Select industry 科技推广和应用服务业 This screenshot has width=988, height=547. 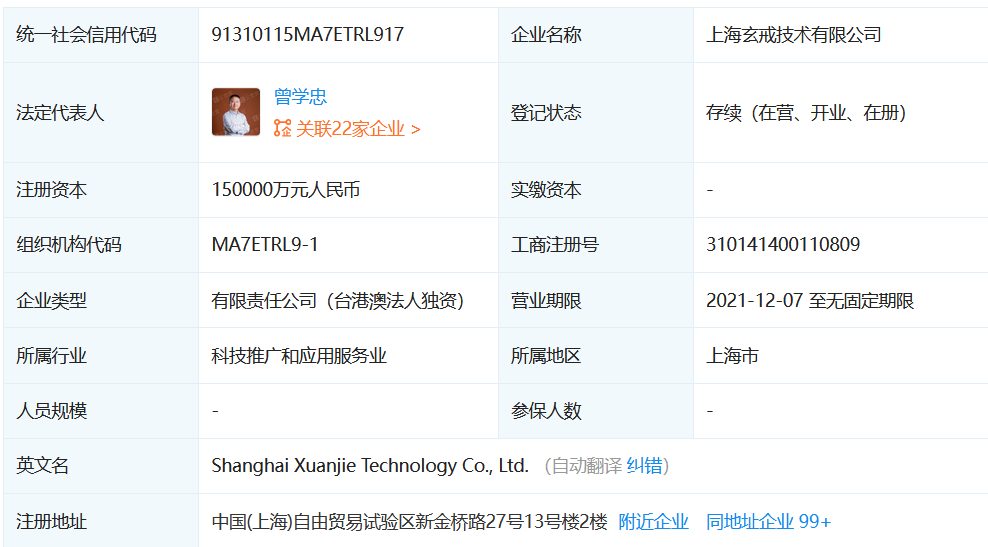(x=299, y=356)
